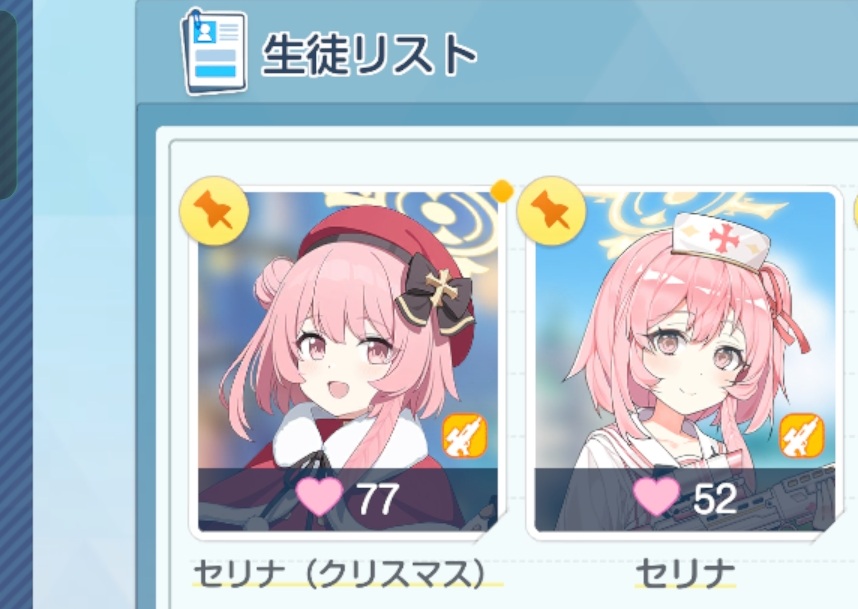Open セリナ(クリスマス) portrait with red beret
This screenshot has width=858, height=609.
pyautogui.click(x=347, y=361)
